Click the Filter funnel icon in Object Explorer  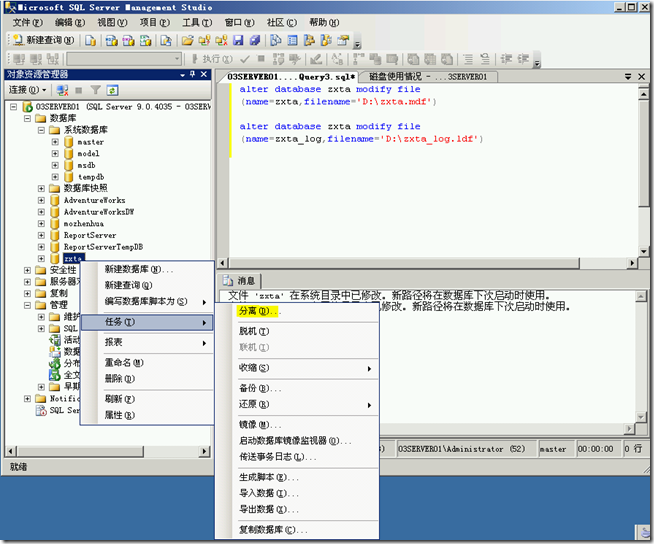(96, 90)
